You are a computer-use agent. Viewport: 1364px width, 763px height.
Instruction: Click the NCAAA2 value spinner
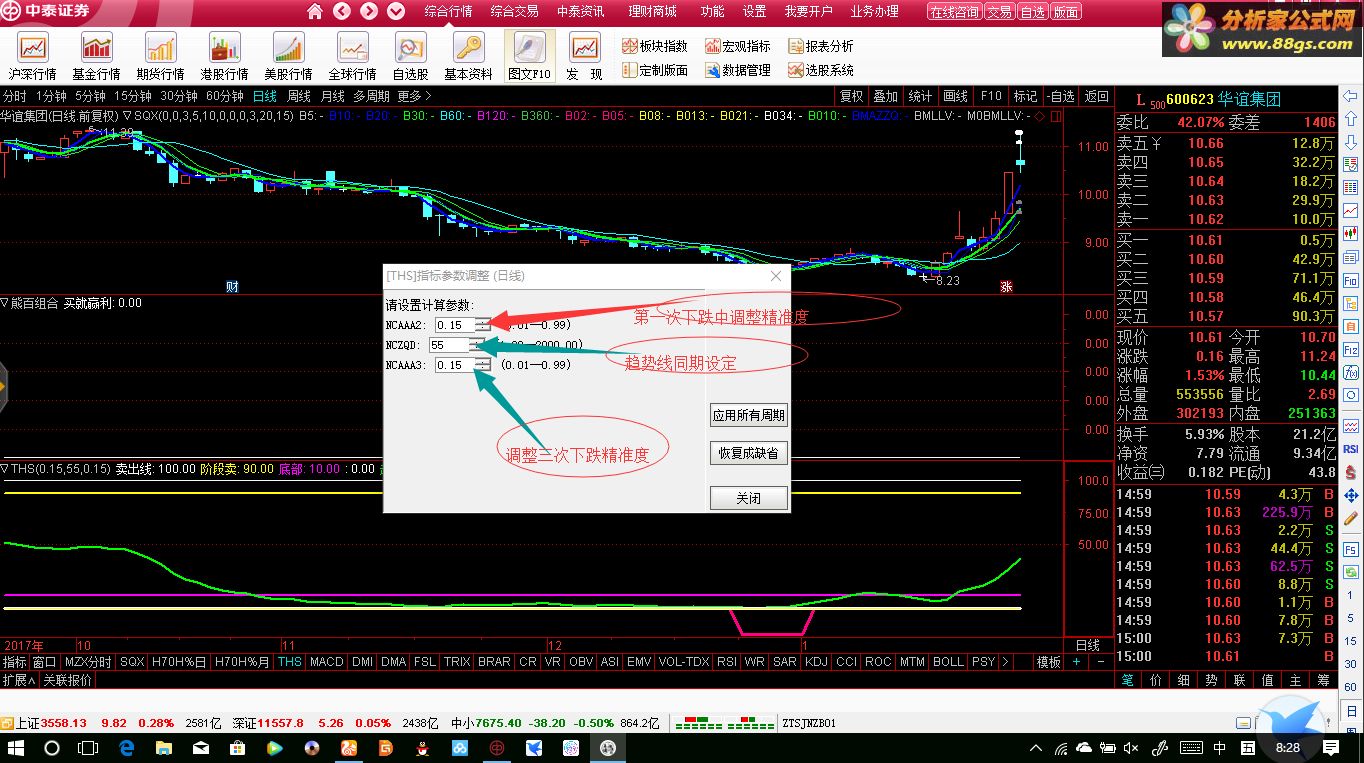[x=483, y=325]
